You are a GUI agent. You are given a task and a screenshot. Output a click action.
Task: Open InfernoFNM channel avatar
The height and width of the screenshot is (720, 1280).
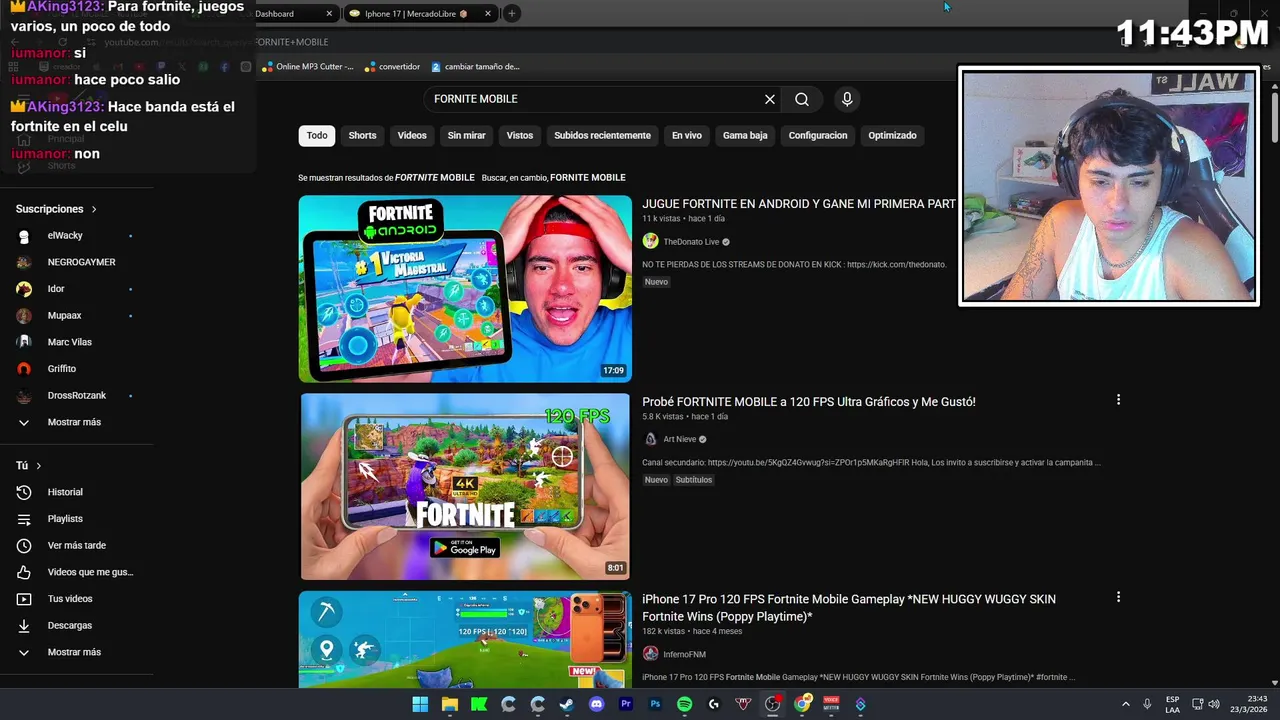[x=650, y=654]
